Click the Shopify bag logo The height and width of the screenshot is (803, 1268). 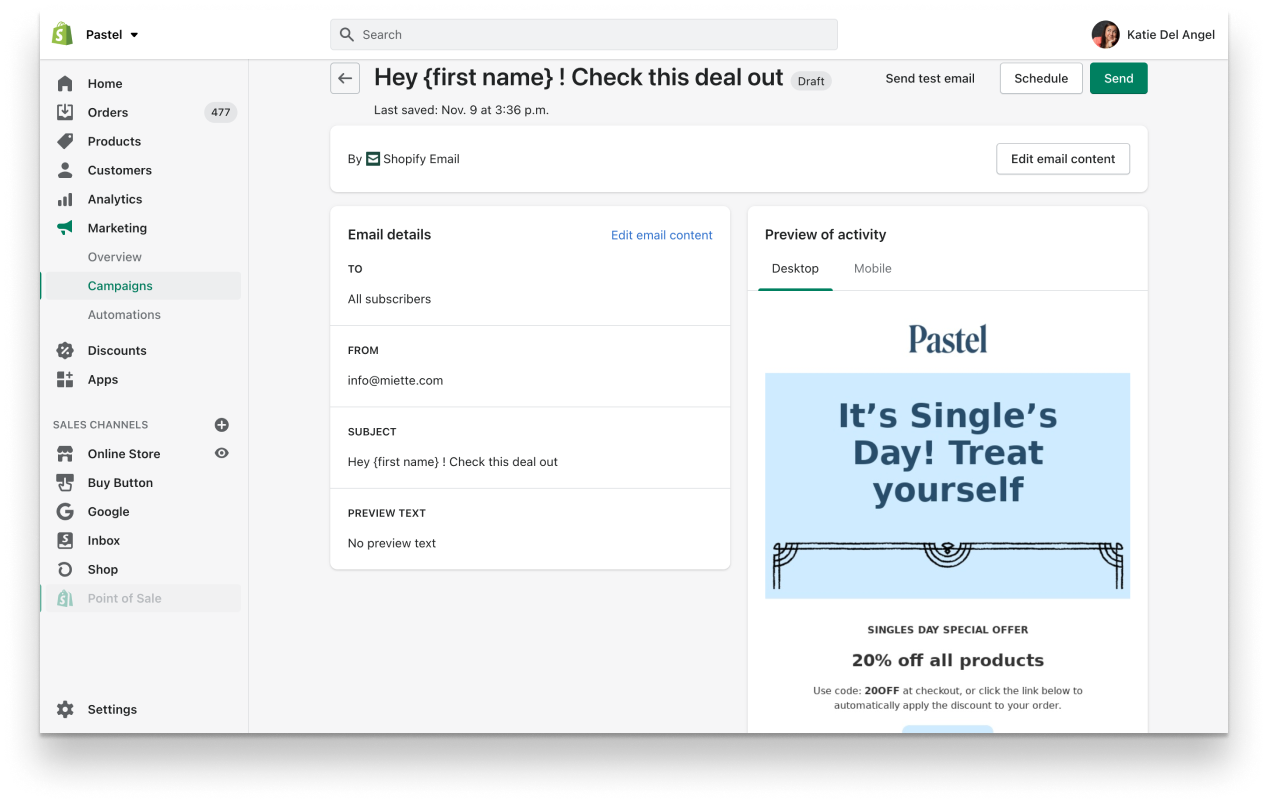click(x=62, y=34)
